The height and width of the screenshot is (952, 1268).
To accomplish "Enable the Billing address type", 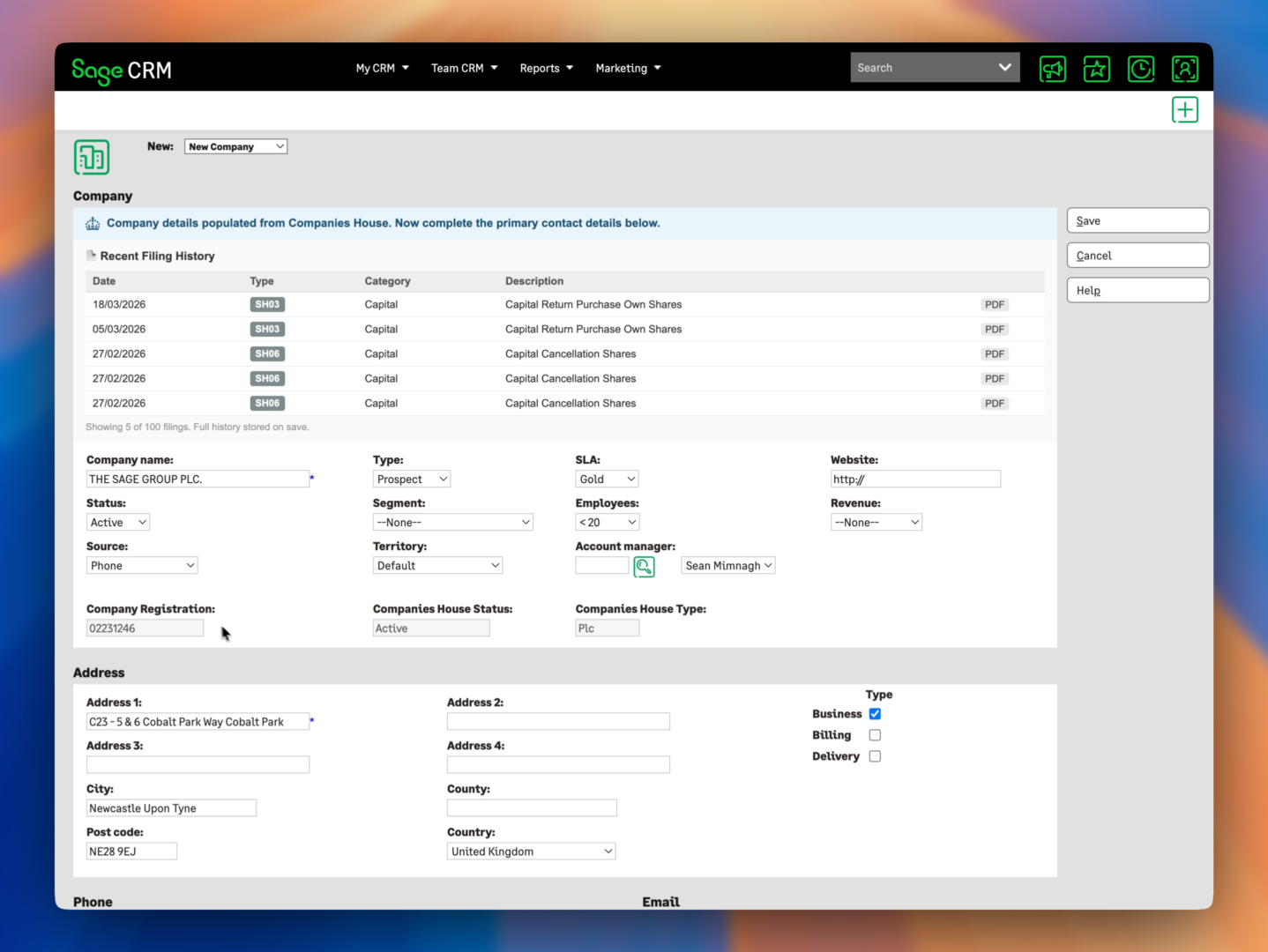I will pyautogui.click(x=874, y=734).
